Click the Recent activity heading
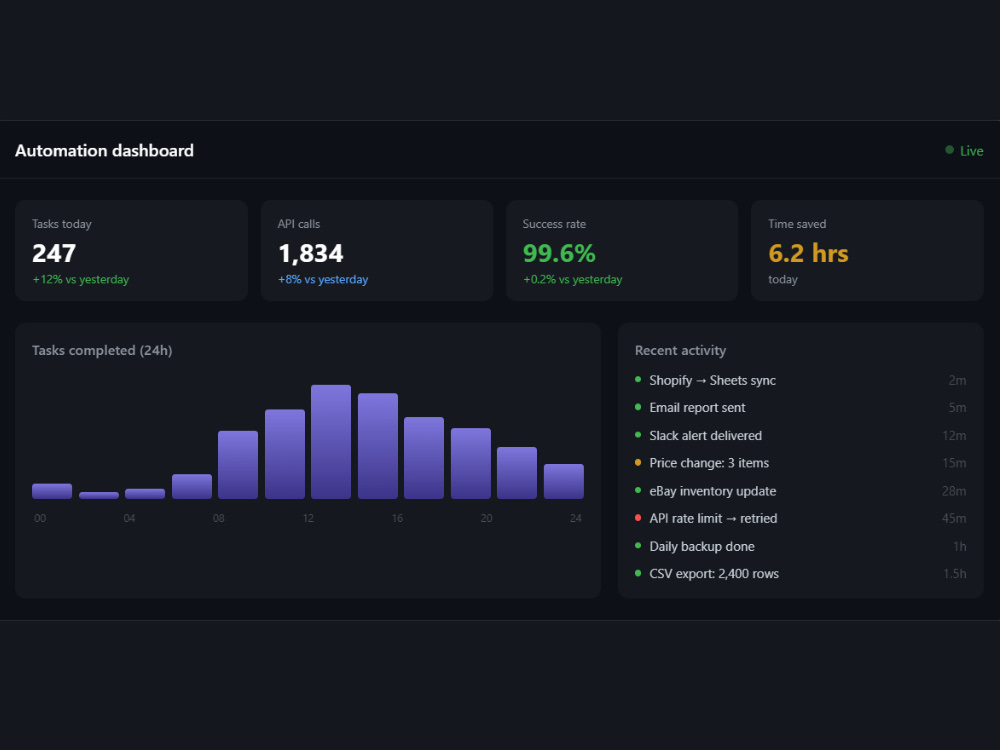This screenshot has height=750, width=1000. pos(680,350)
